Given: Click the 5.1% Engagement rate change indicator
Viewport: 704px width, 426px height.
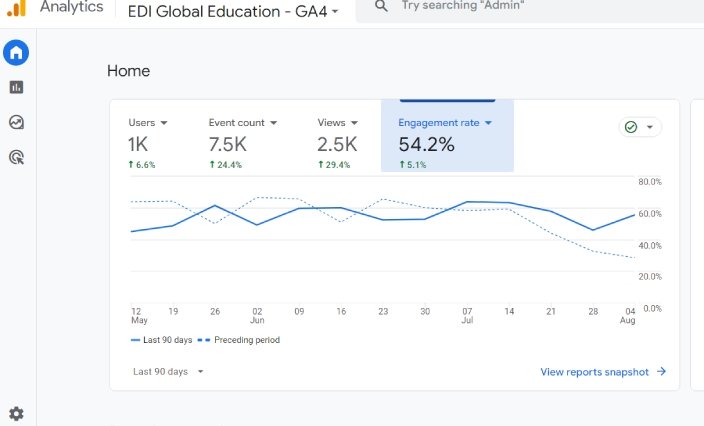Looking at the screenshot, I should [x=413, y=165].
